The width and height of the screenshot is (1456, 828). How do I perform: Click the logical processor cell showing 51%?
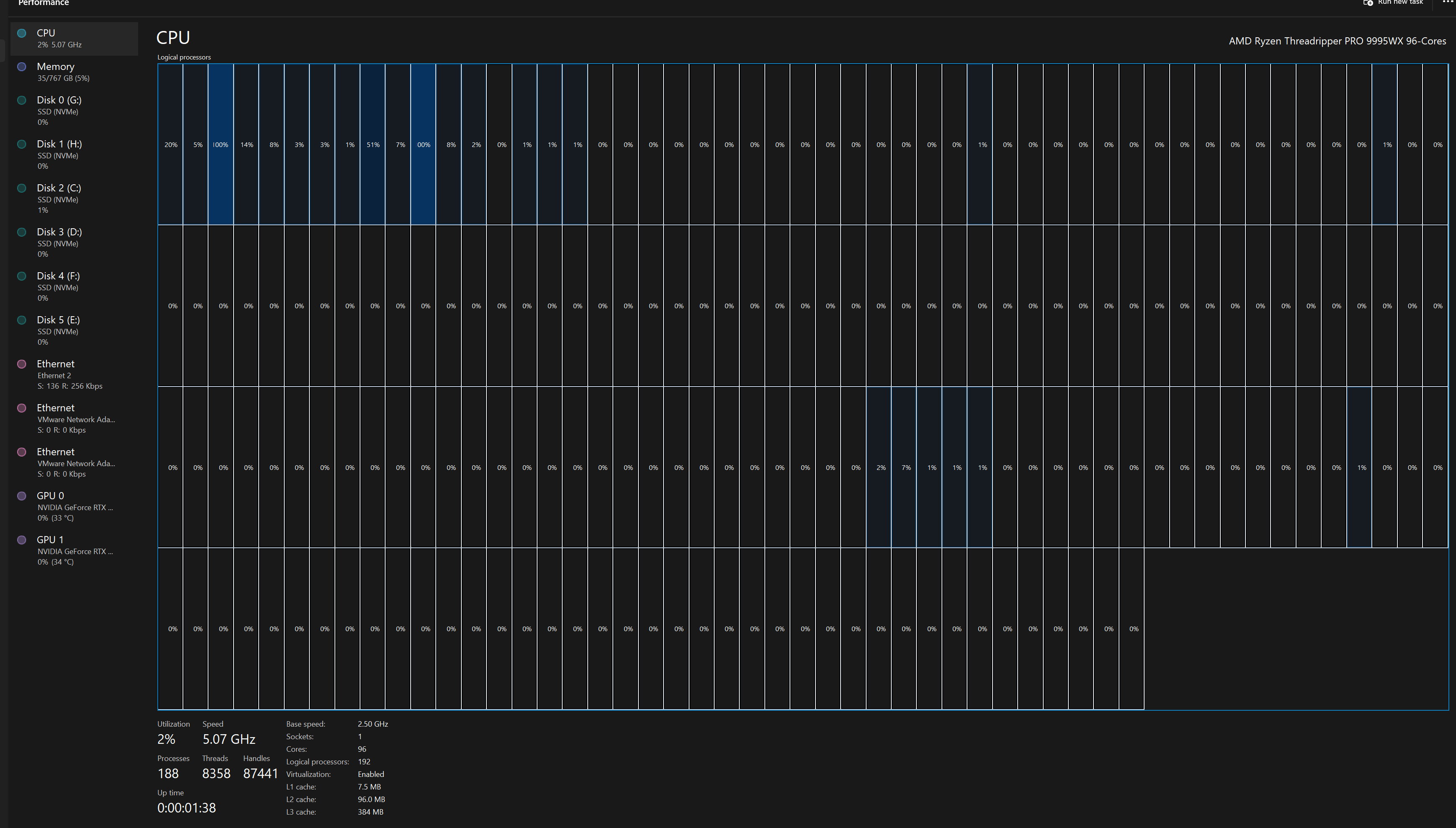373,144
